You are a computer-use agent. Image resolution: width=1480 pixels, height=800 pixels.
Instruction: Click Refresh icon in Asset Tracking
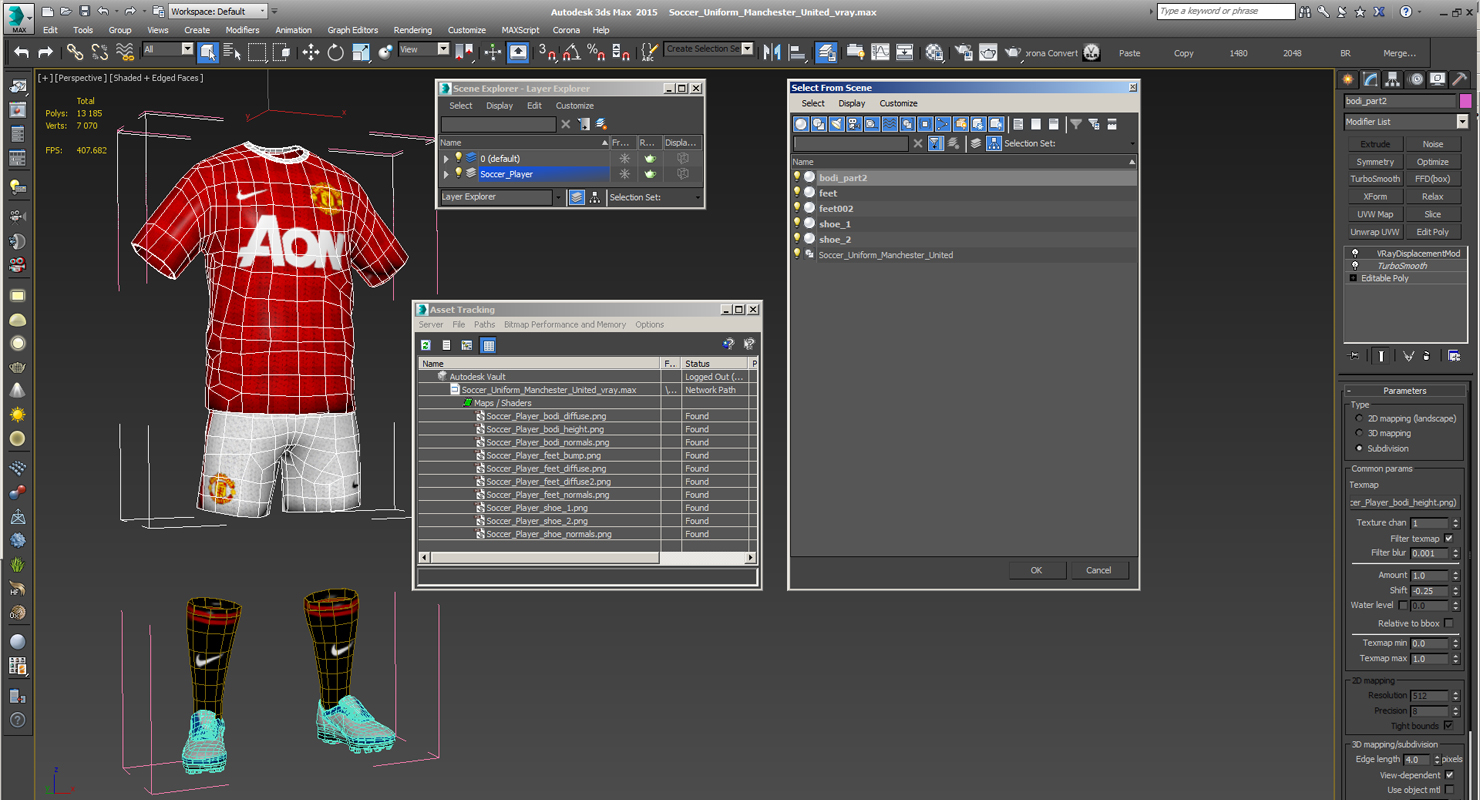coord(426,345)
